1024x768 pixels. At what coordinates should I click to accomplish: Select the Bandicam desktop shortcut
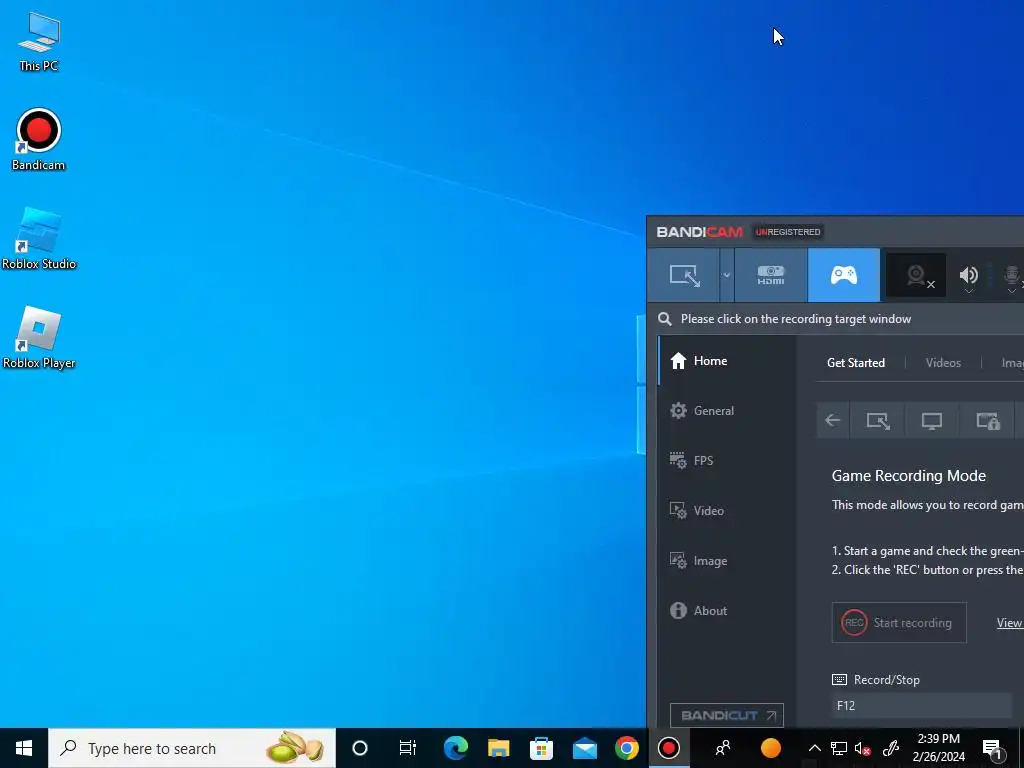[39, 140]
